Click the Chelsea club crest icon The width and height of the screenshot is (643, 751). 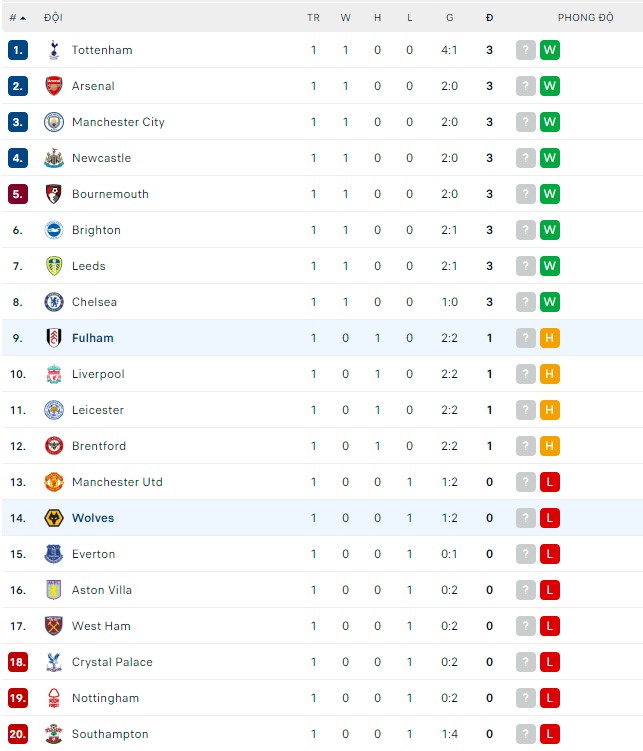tap(54, 302)
